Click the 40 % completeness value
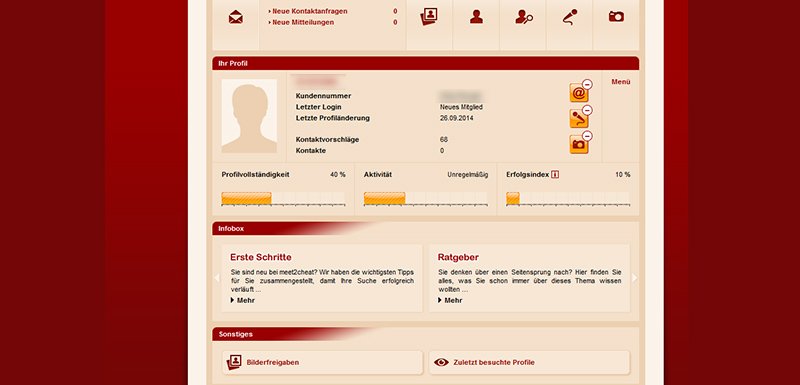Image resolution: width=800 pixels, height=385 pixels. 338,174
